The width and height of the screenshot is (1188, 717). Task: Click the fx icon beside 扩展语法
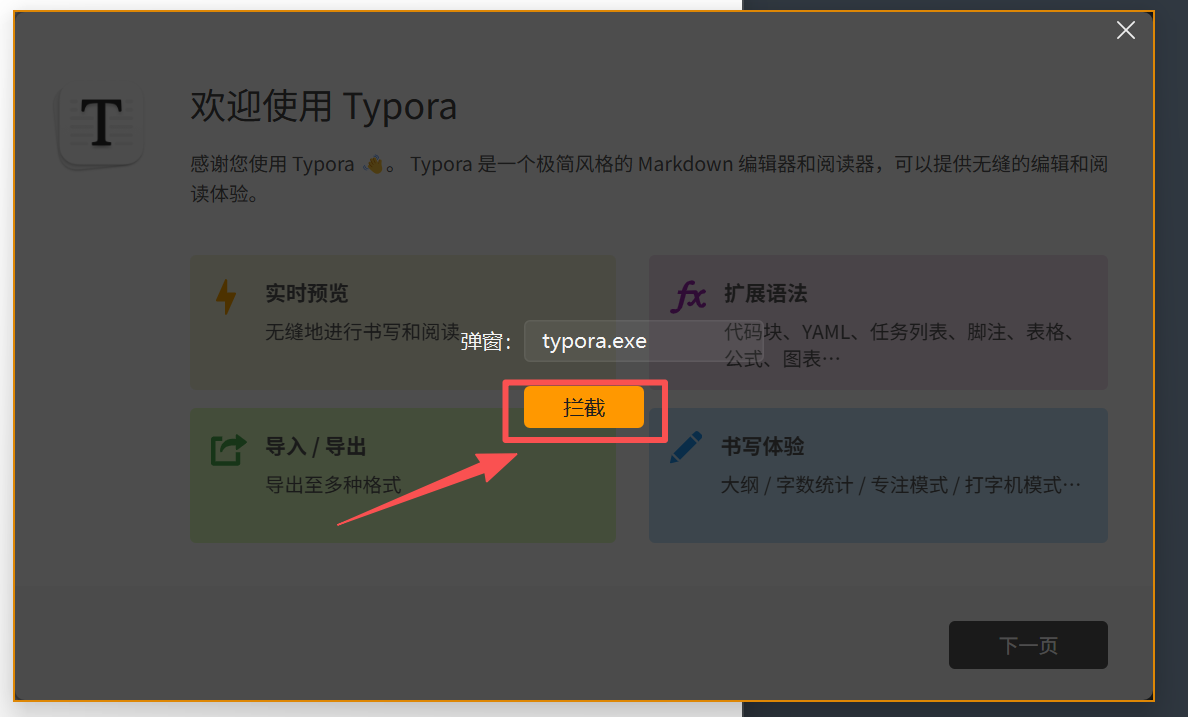687,294
